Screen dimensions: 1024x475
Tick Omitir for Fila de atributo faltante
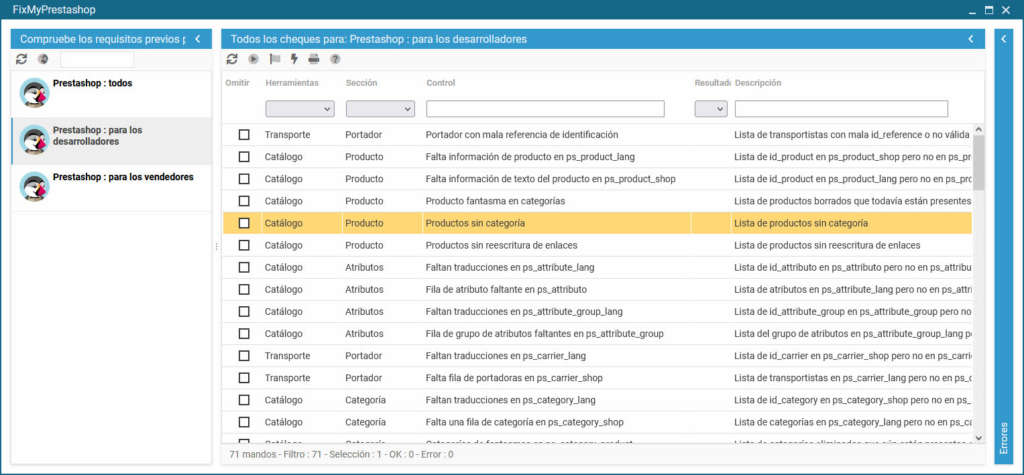click(x=244, y=289)
